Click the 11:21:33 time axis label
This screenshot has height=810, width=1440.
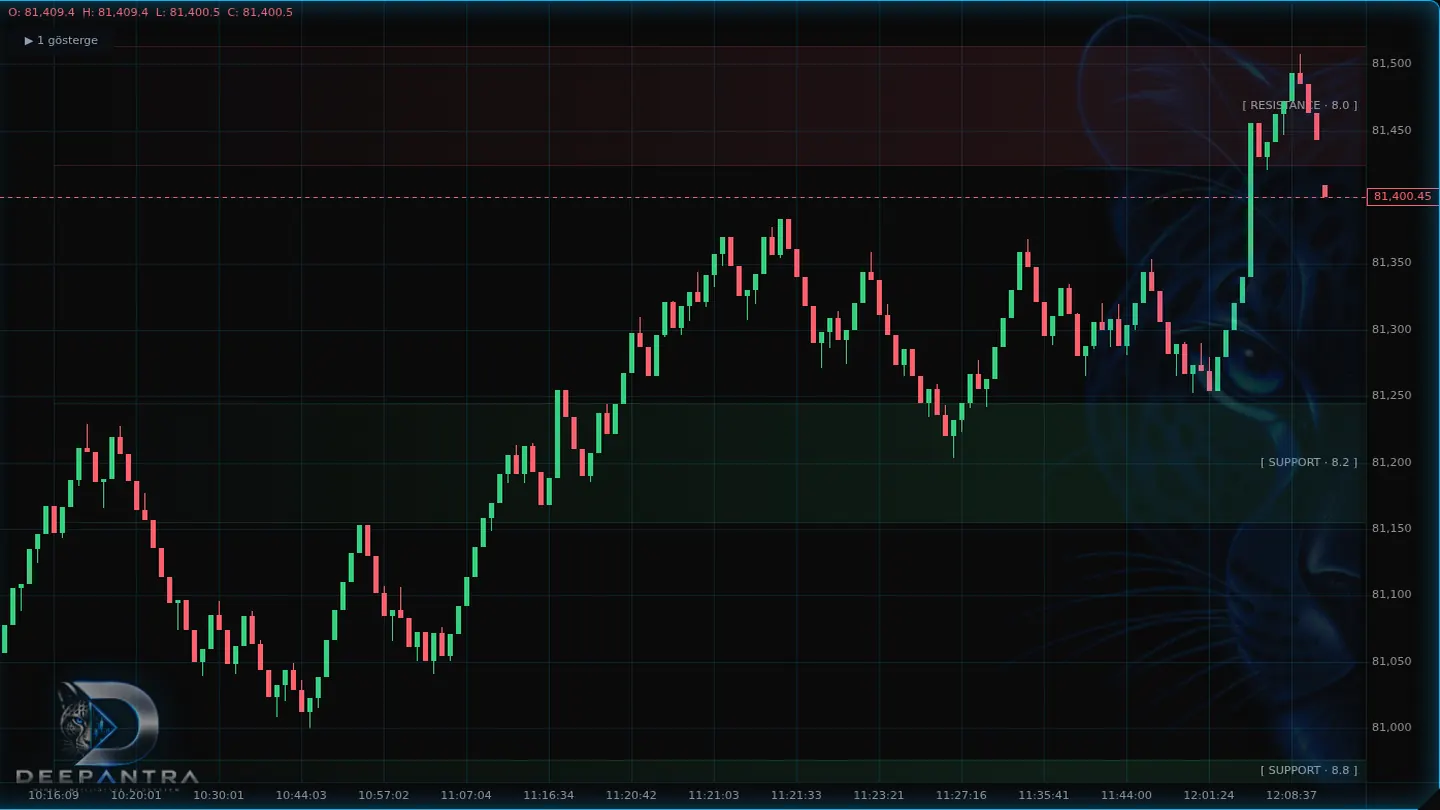point(796,796)
